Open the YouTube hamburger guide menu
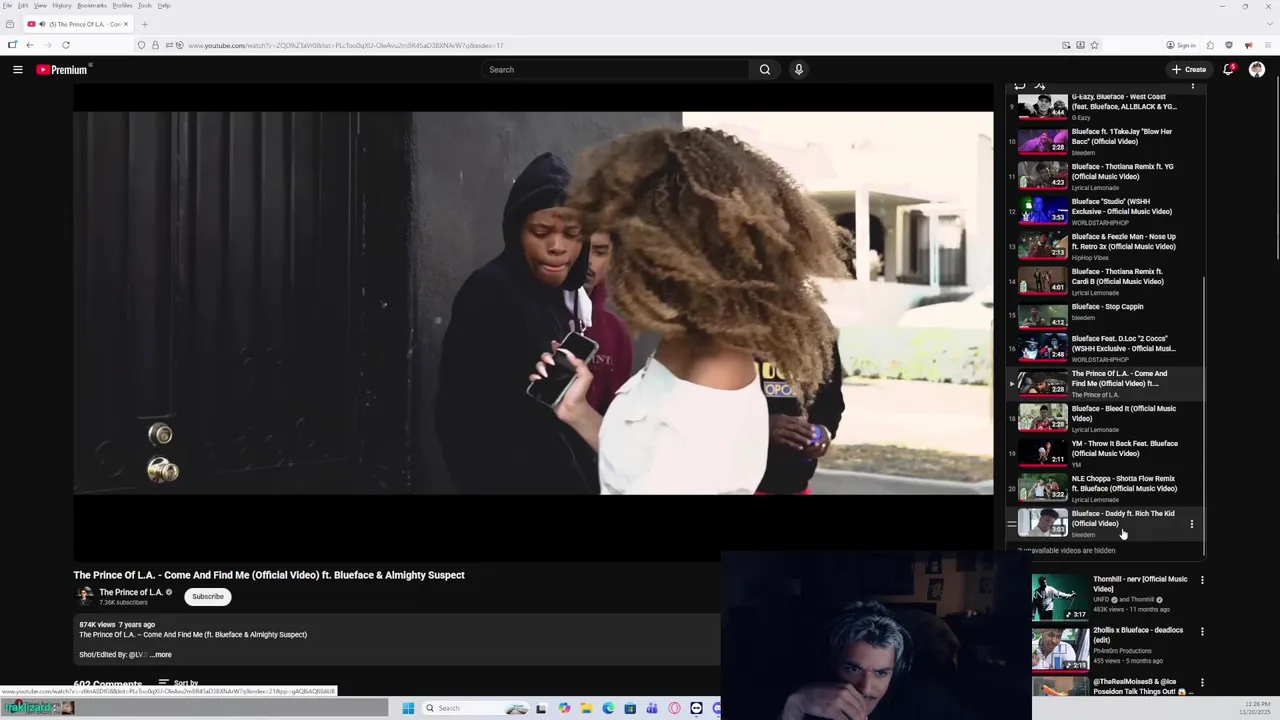 [x=18, y=69]
